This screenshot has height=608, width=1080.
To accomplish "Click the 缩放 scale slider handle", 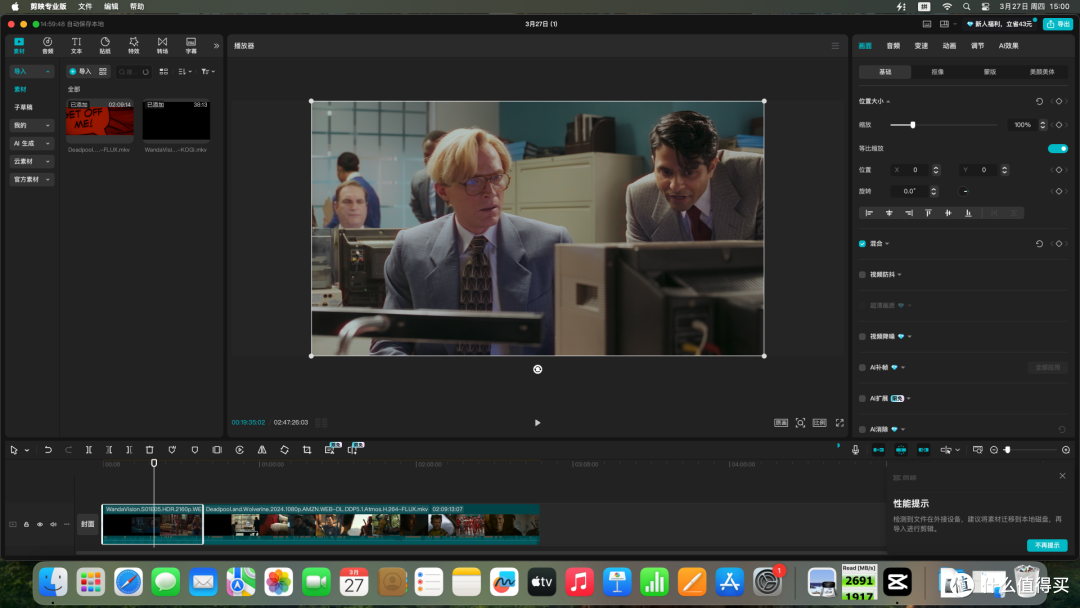I will (913, 125).
